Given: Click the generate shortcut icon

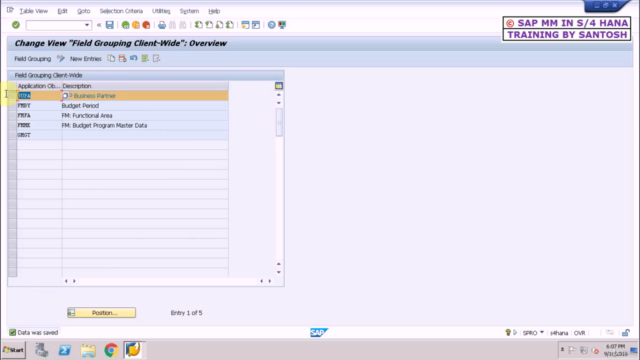Looking at the screenshot, I should click(x=256, y=25).
